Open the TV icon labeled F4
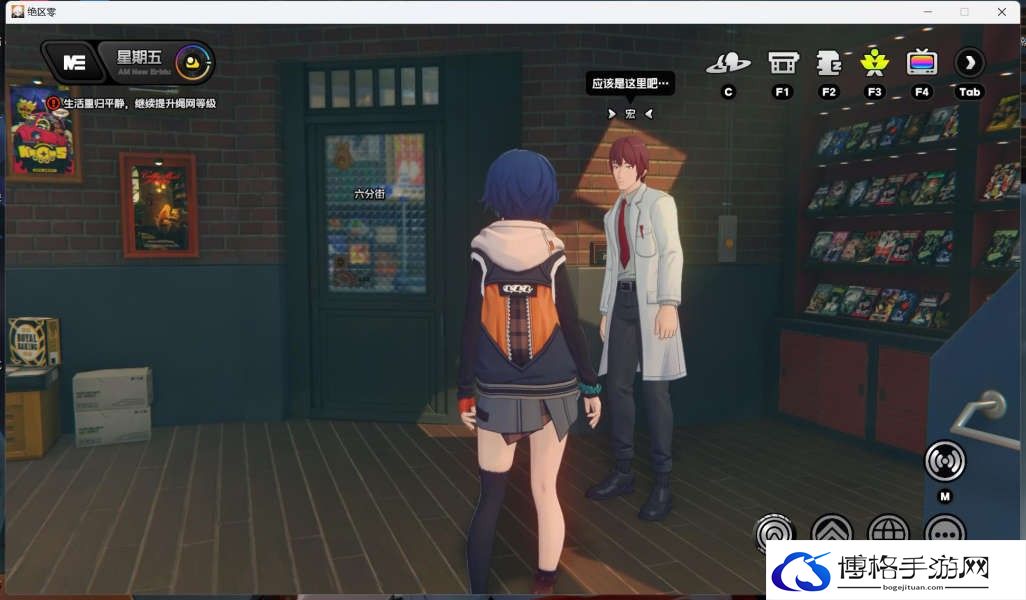This screenshot has width=1026, height=600. point(922,63)
